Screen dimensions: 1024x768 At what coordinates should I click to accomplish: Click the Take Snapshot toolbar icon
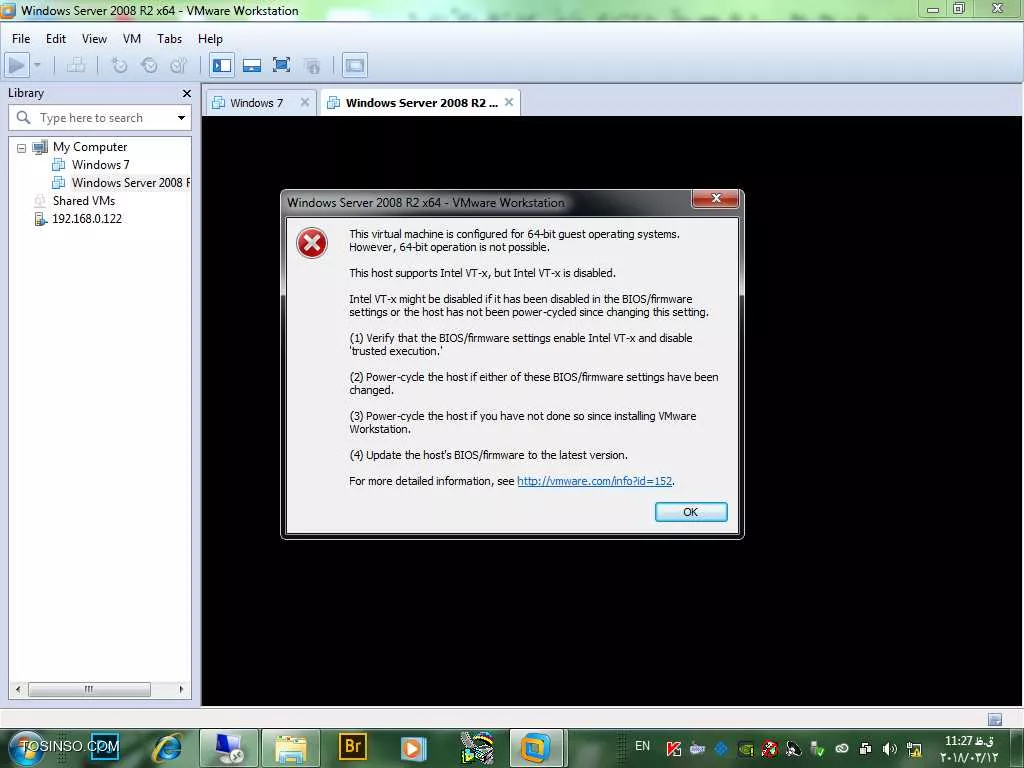pyautogui.click(x=119, y=65)
